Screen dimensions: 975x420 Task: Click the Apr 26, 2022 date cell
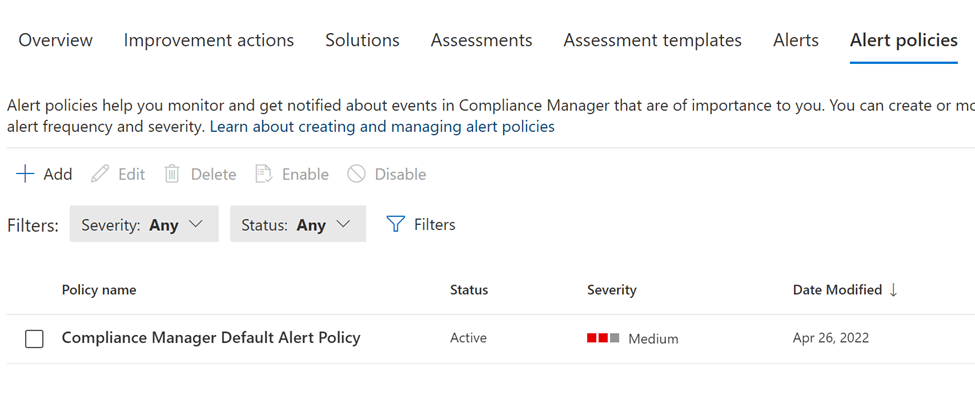tap(831, 338)
